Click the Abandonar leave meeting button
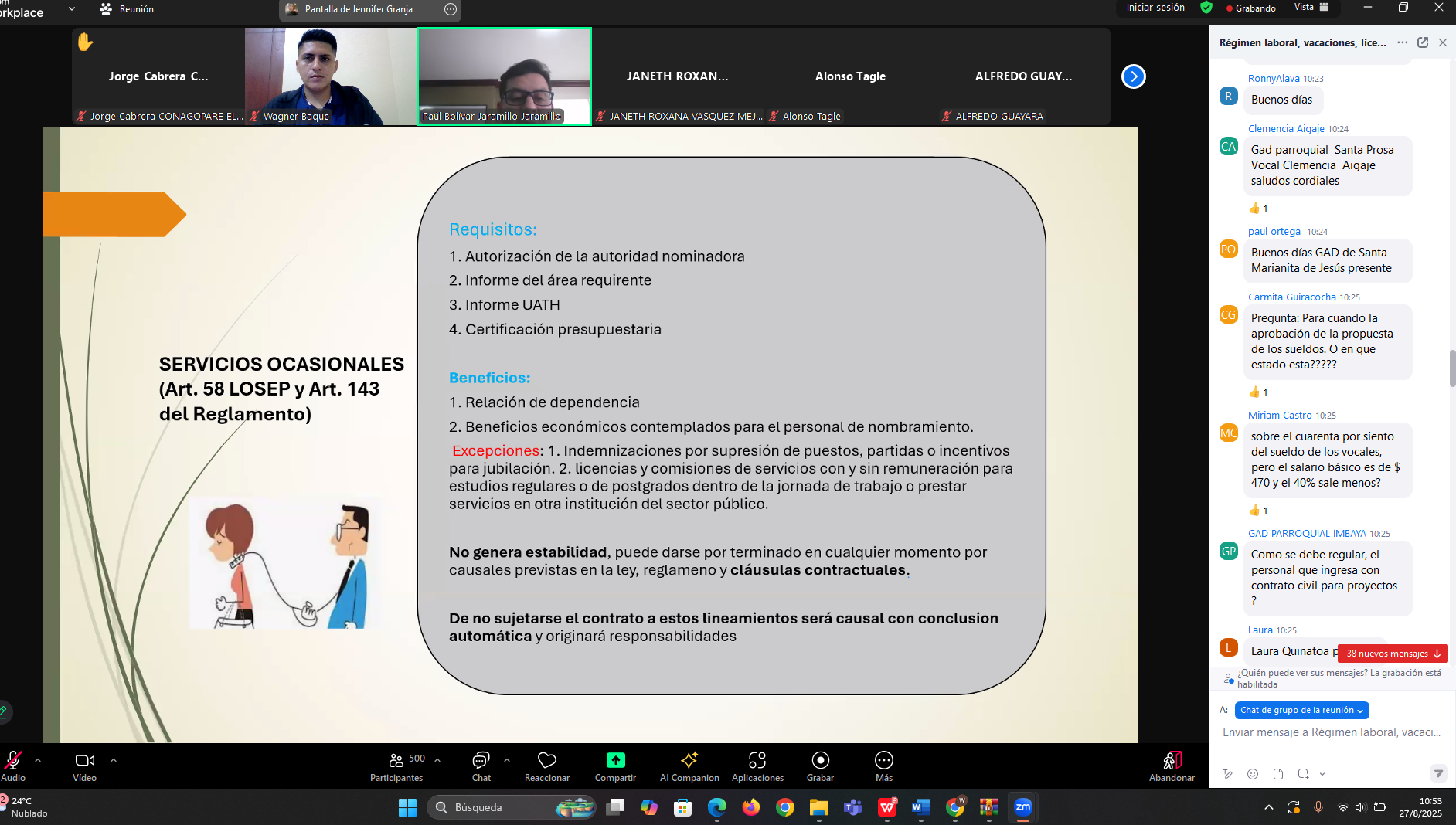The width and height of the screenshot is (1456, 825). pos(1172,765)
